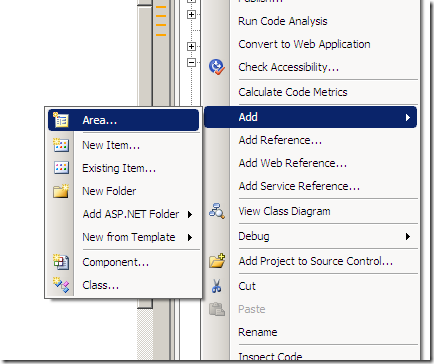Select Add Service Reference...
This screenshot has width=434, height=364.
(x=299, y=186)
